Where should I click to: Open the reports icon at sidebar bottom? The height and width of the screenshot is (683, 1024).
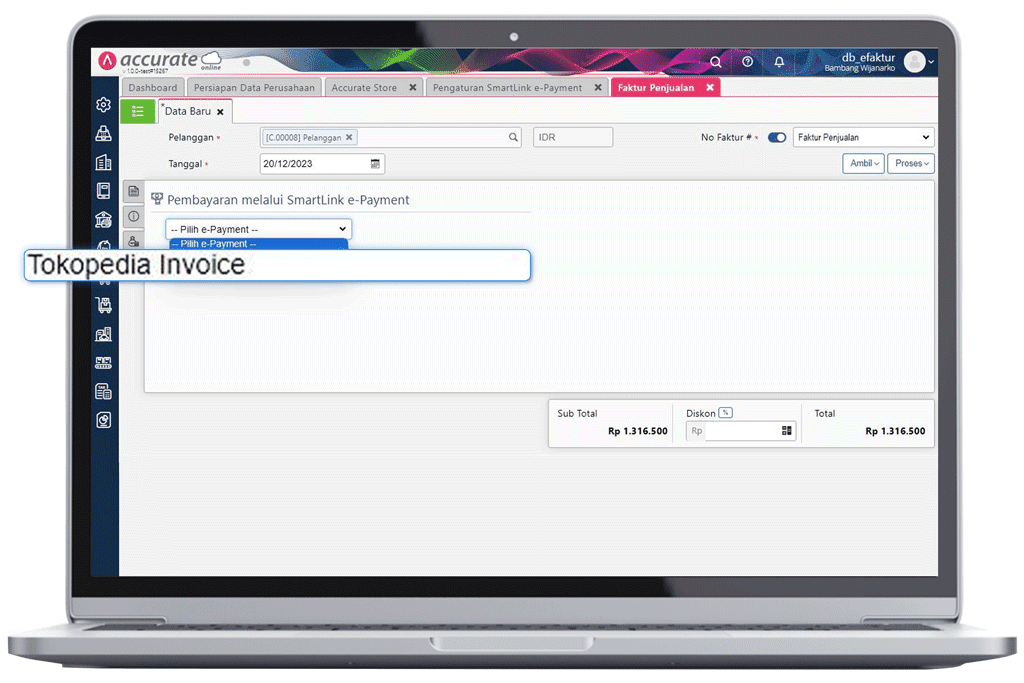(103, 420)
